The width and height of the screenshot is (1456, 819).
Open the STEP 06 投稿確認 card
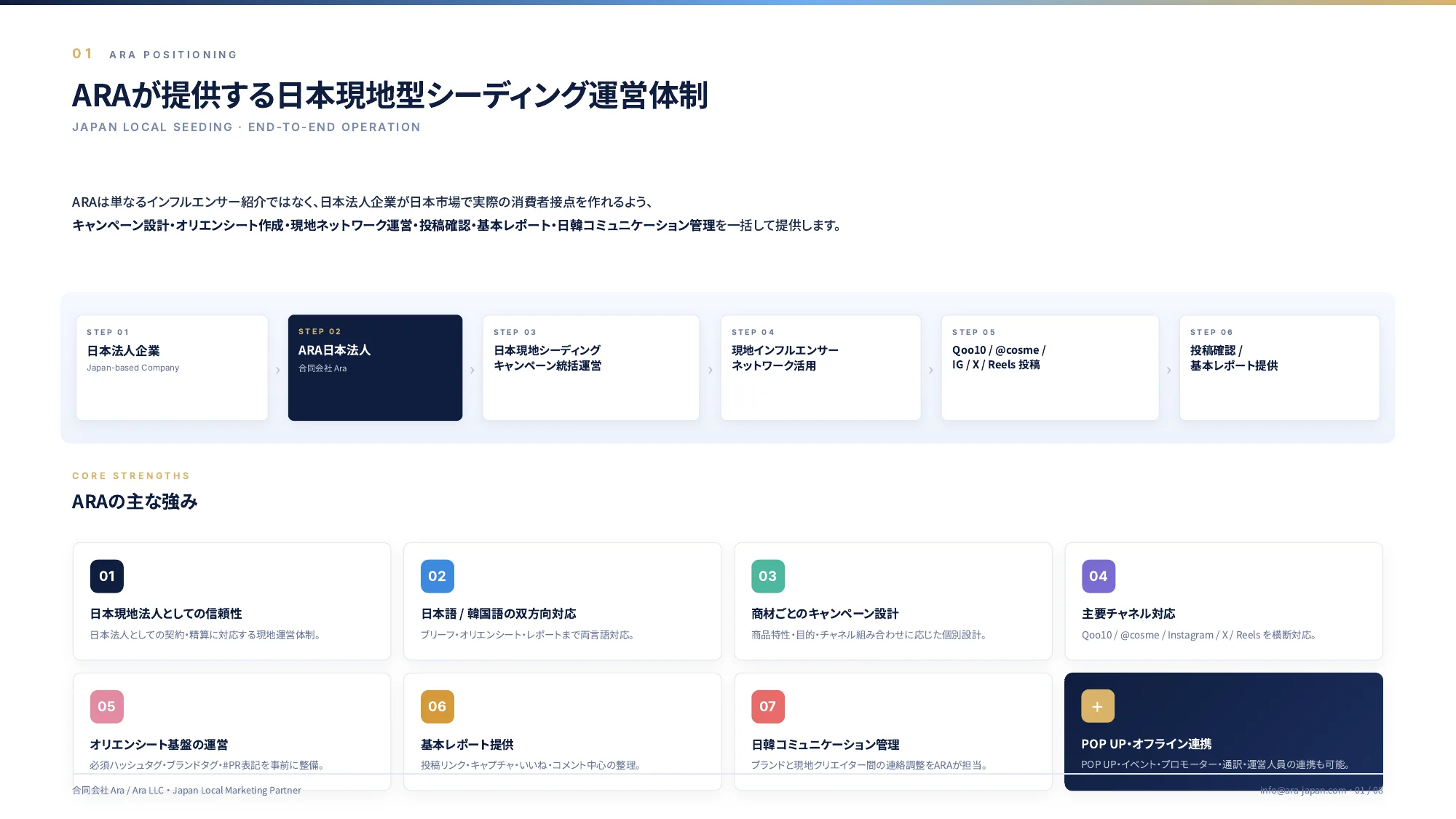point(1279,368)
